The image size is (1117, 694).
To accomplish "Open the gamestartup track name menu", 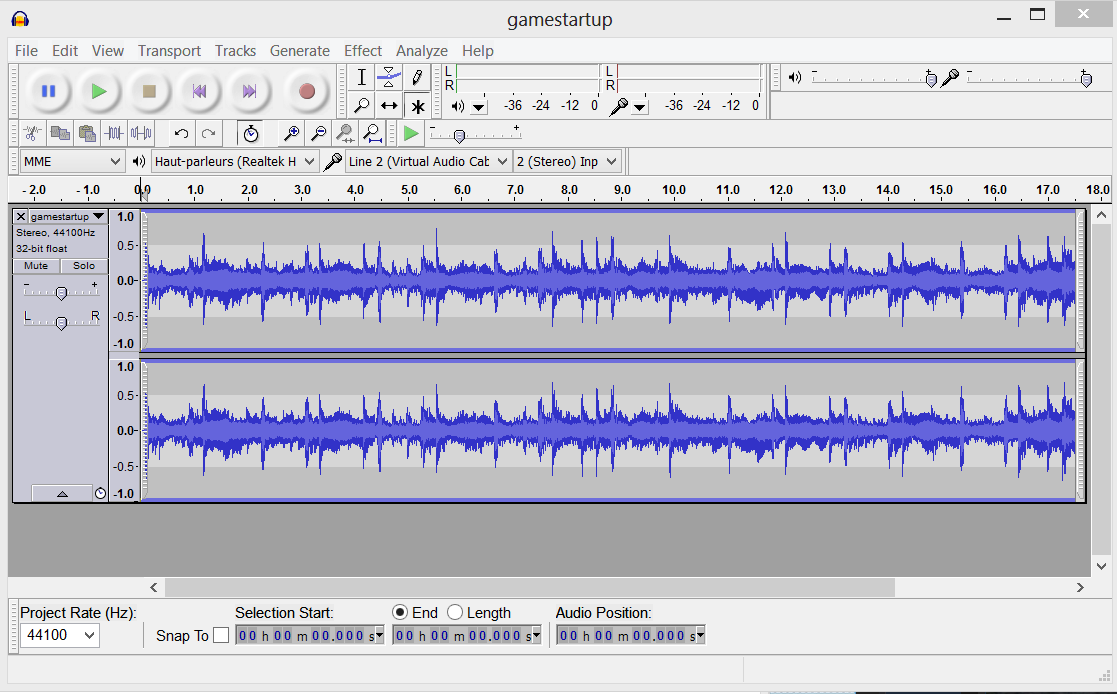I will coord(68,216).
